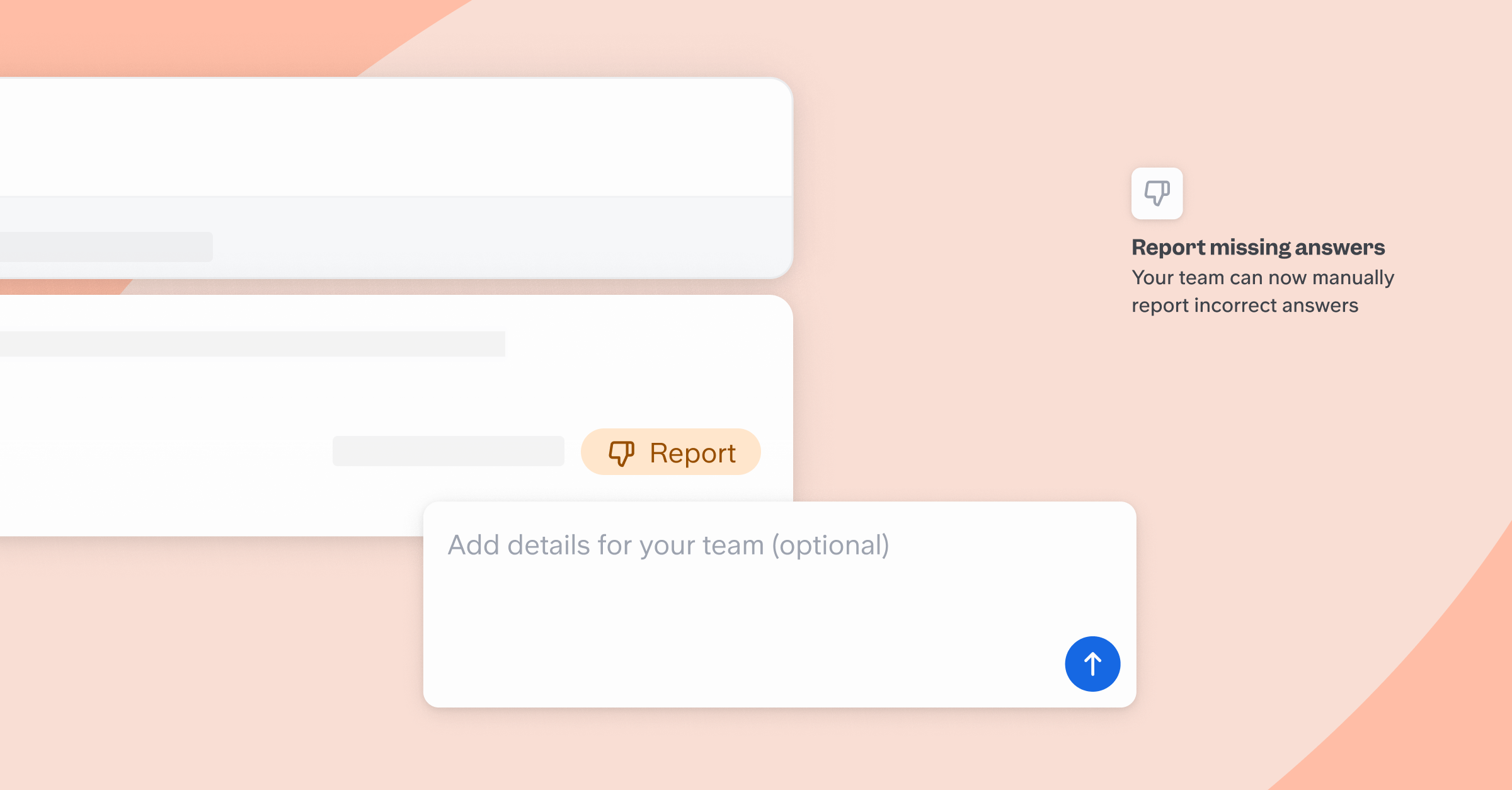This screenshot has width=1512, height=790.
Task: Click the report incorrect answers text line
Action: (1244, 305)
